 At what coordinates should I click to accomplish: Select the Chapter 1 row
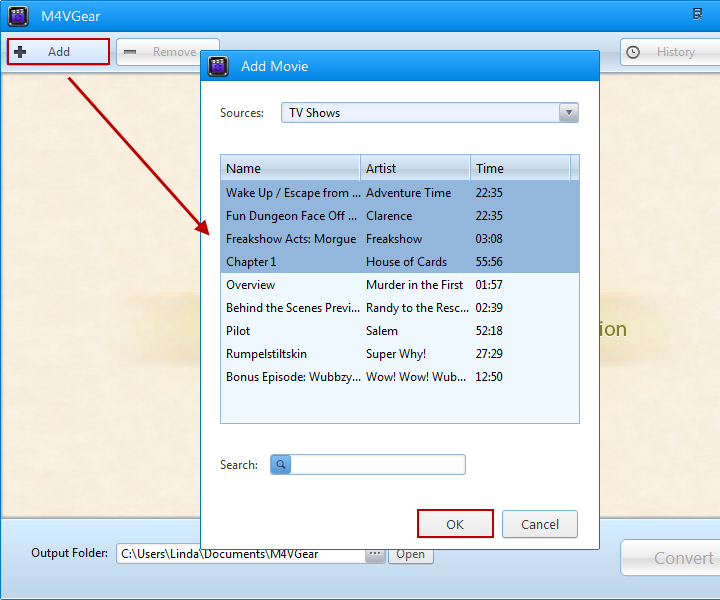point(400,262)
